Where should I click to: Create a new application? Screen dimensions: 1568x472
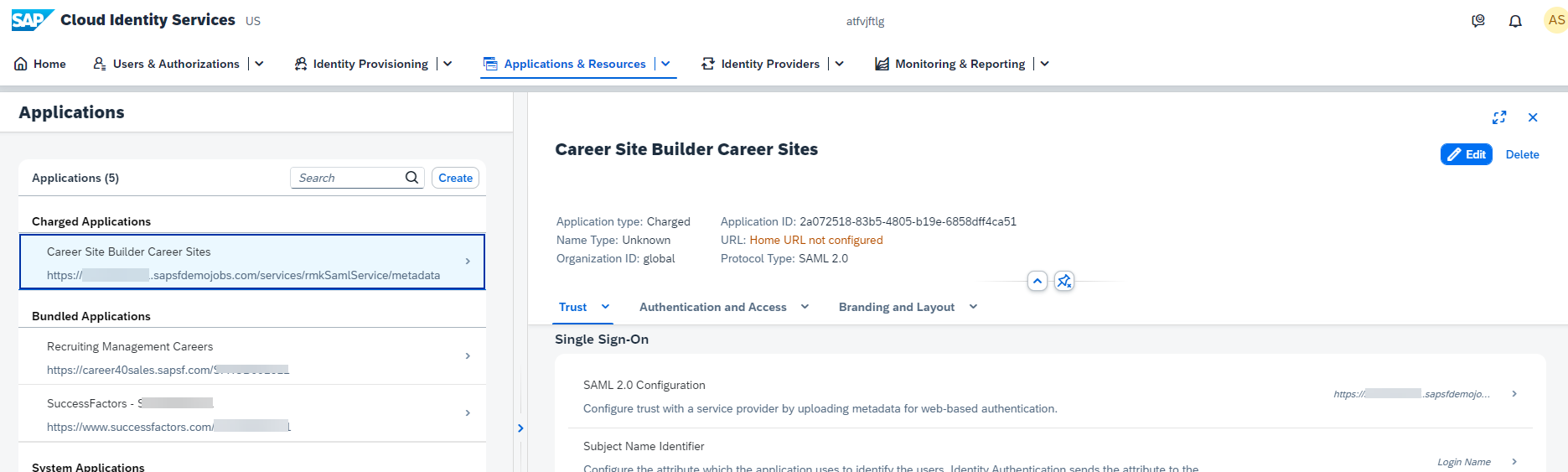tap(455, 178)
